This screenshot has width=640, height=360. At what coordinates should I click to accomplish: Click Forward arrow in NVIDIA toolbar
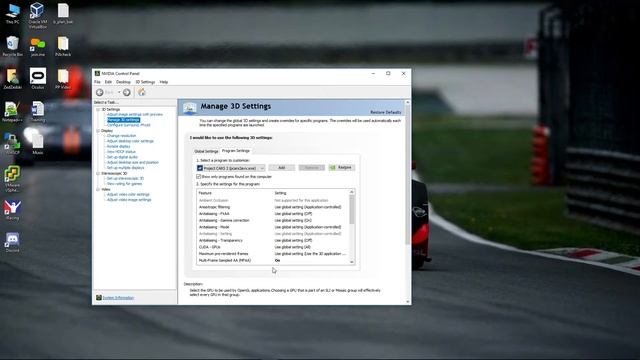[x=127, y=92]
